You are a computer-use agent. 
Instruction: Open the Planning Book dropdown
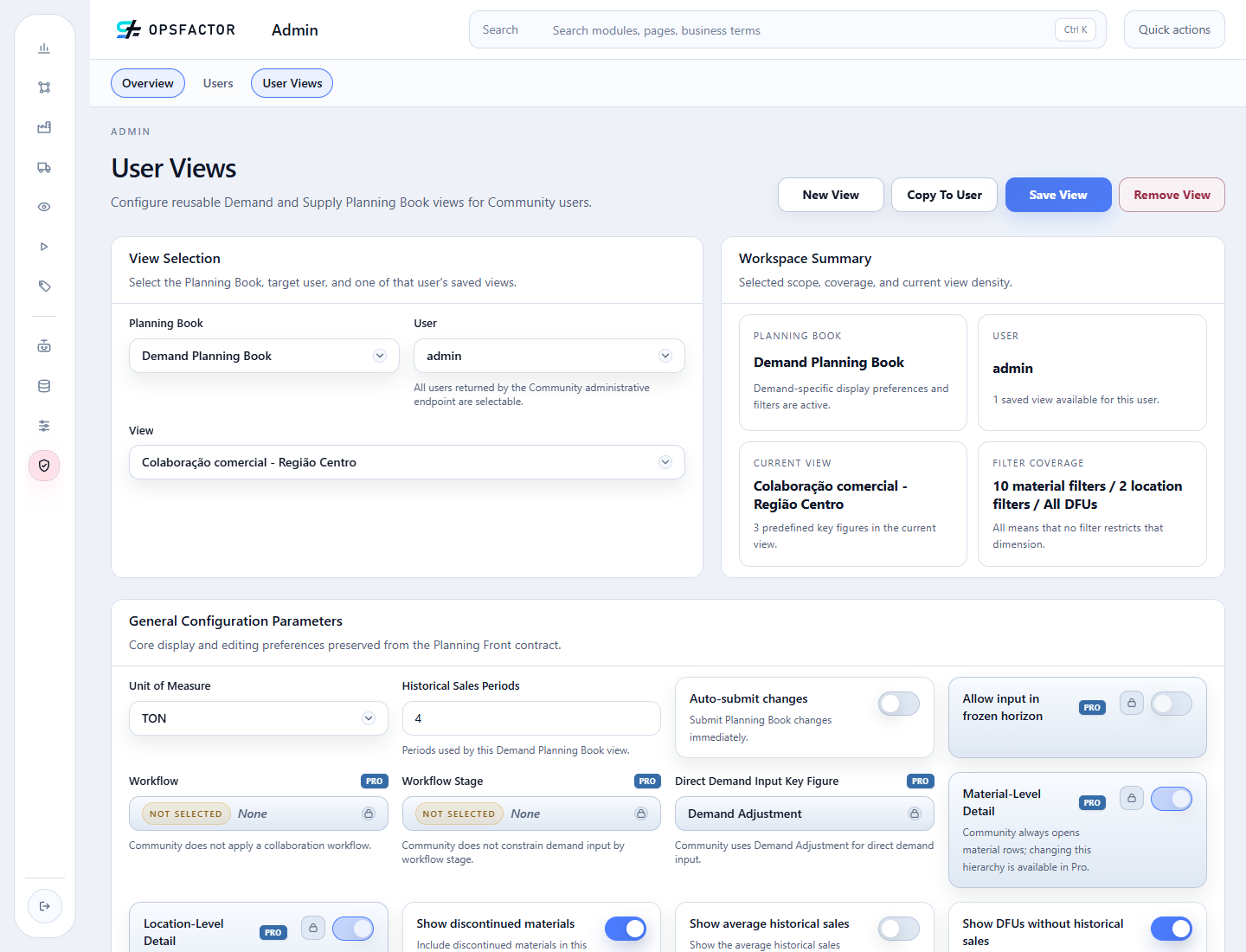pos(264,356)
